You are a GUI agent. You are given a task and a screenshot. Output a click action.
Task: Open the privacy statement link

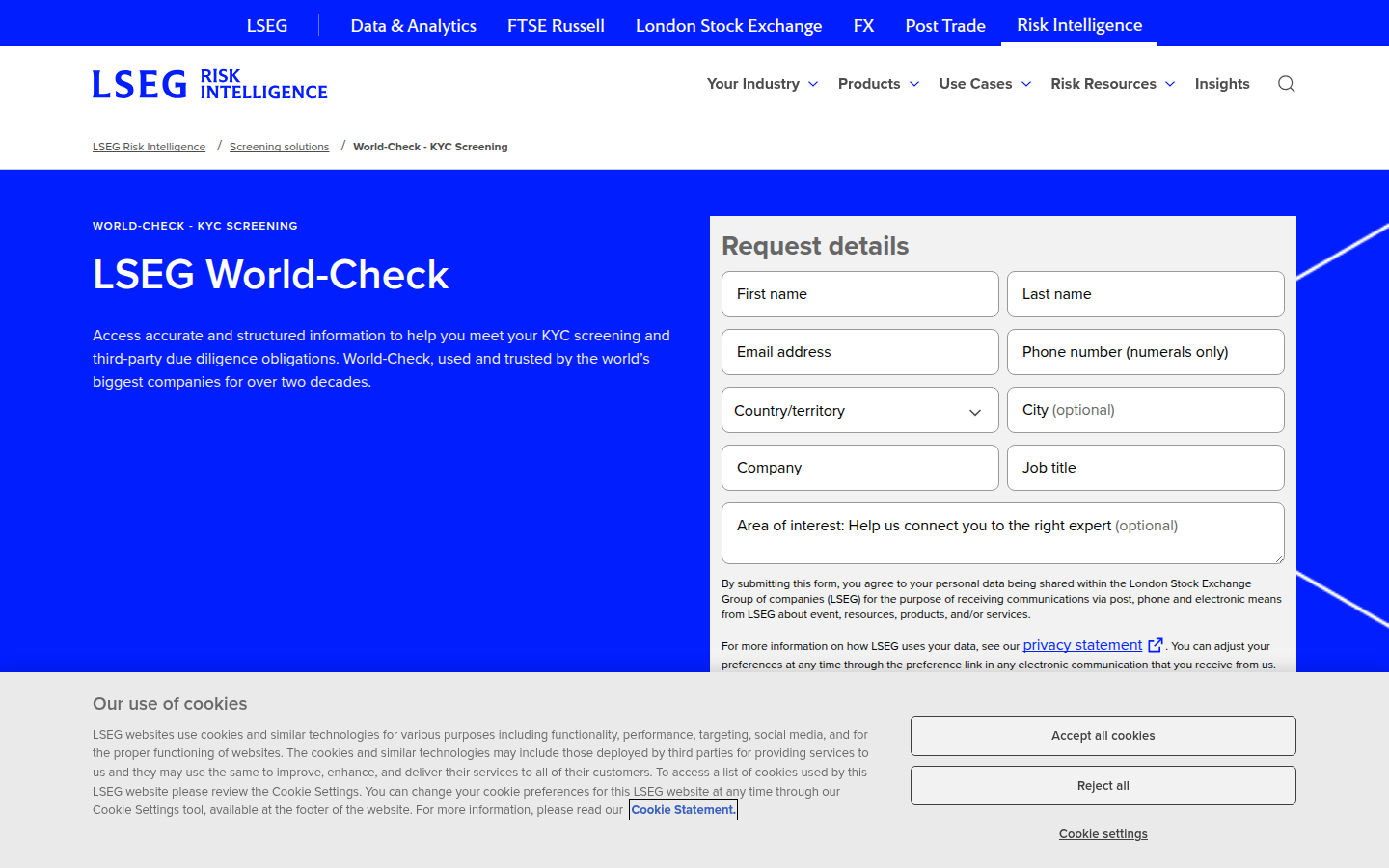click(x=1082, y=645)
